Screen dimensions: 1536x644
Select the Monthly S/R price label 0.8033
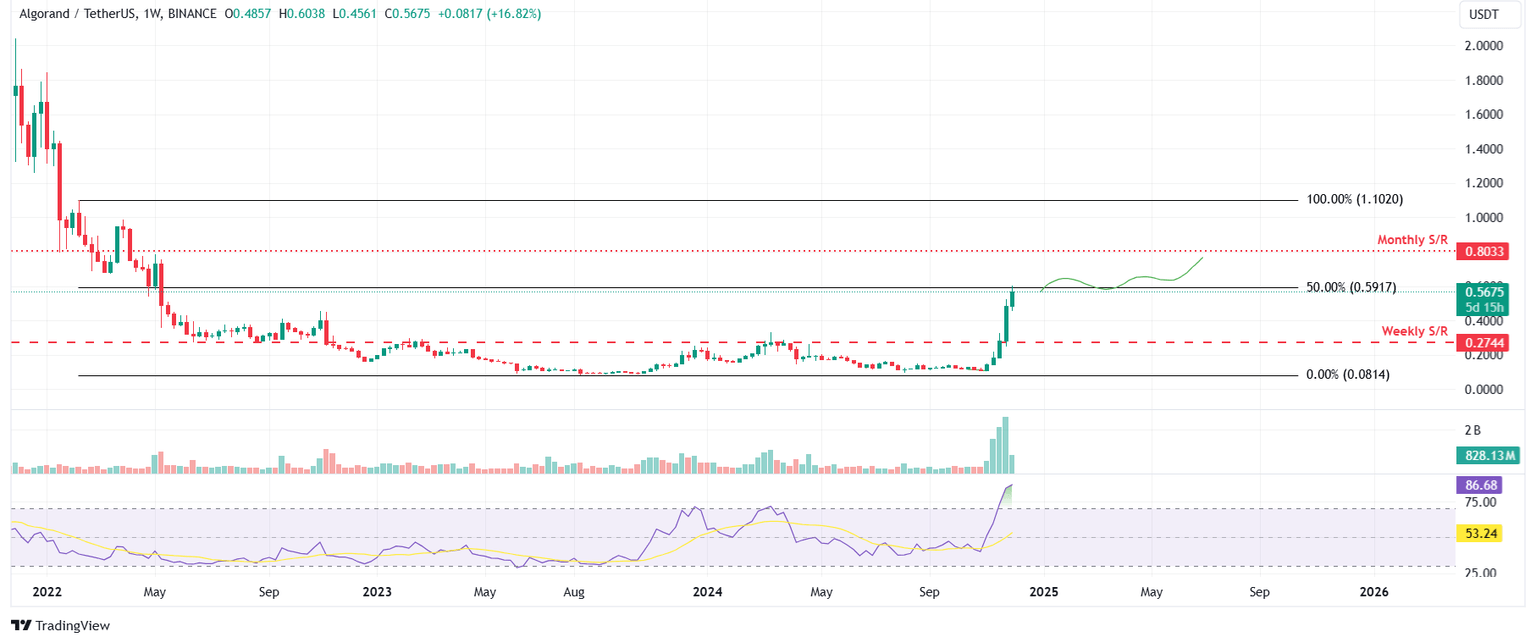[x=1484, y=252]
